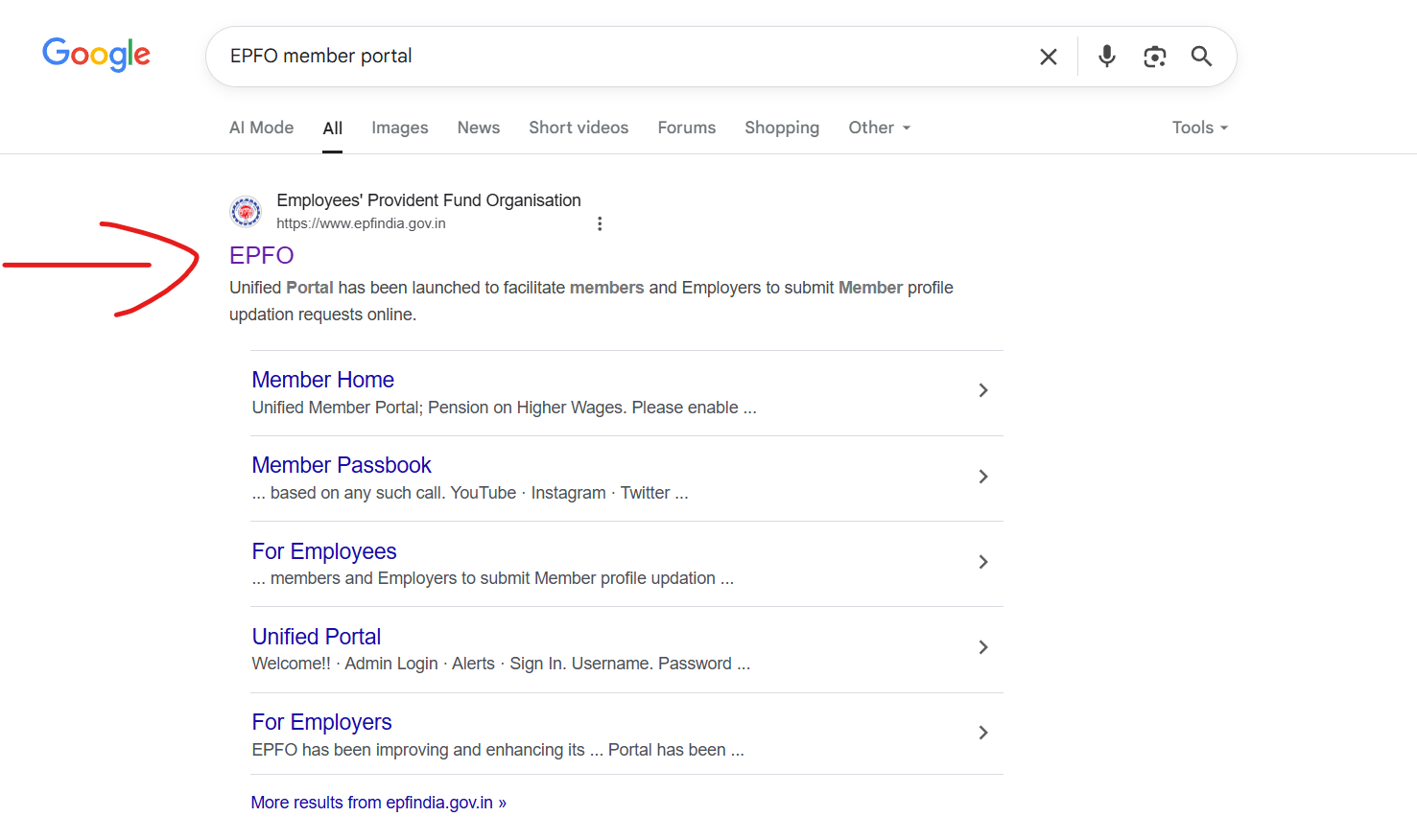Click the https://www.epfindia.gov.in URL text
The height and width of the screenshot is (840, 1417).
361,223
